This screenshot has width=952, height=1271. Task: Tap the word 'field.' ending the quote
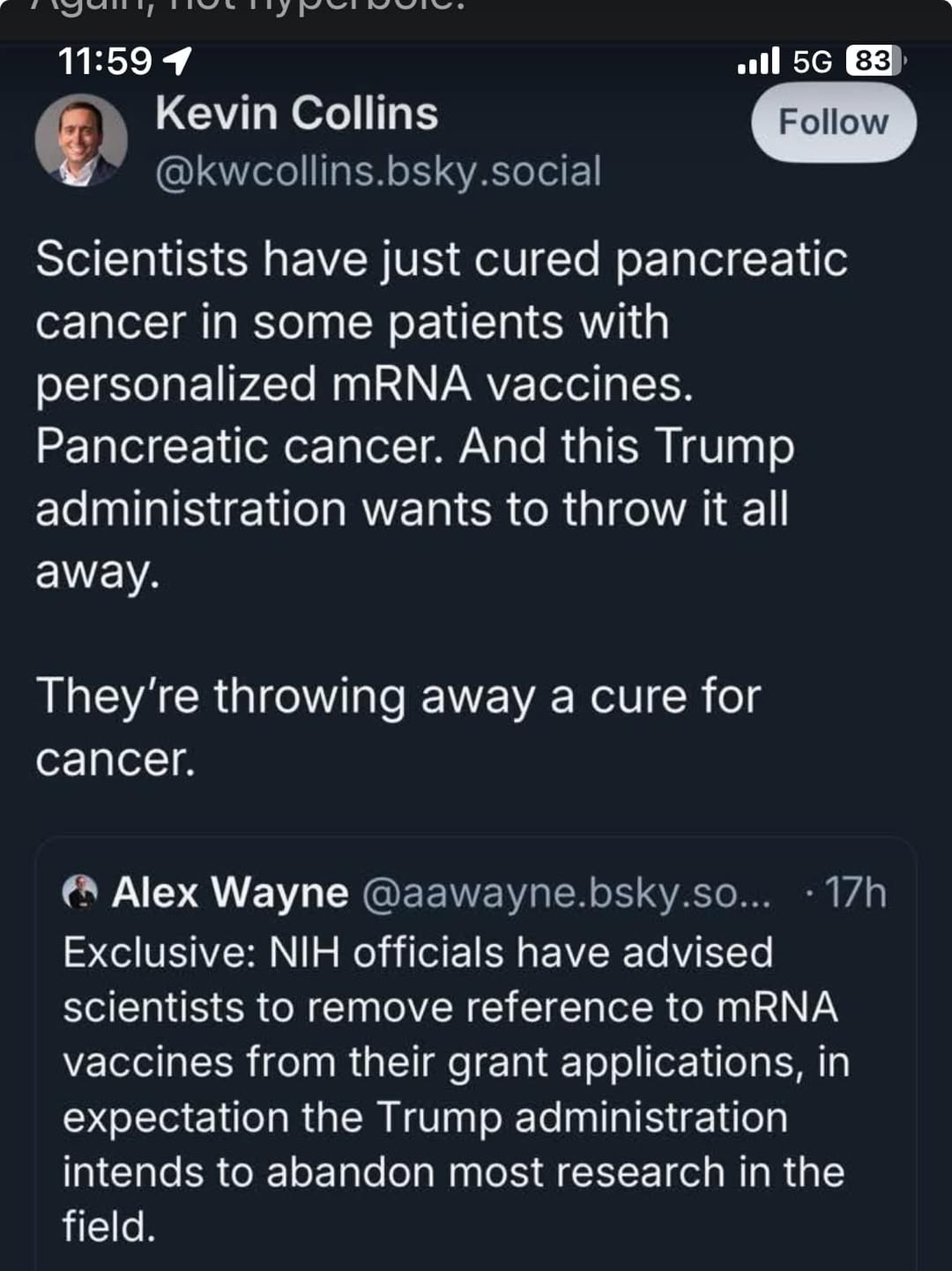click(x=108, y=1226)
